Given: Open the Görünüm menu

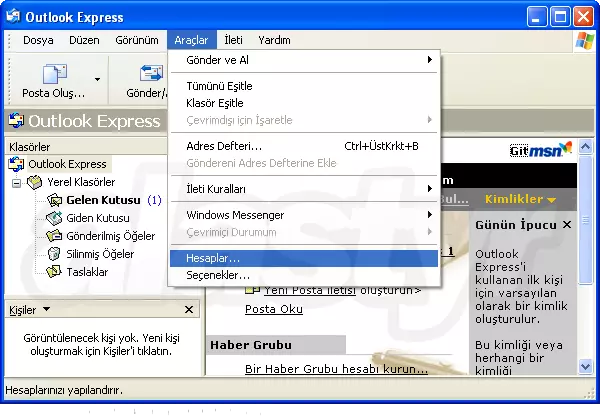Looking at the screenshot, I should pos(137,40).
